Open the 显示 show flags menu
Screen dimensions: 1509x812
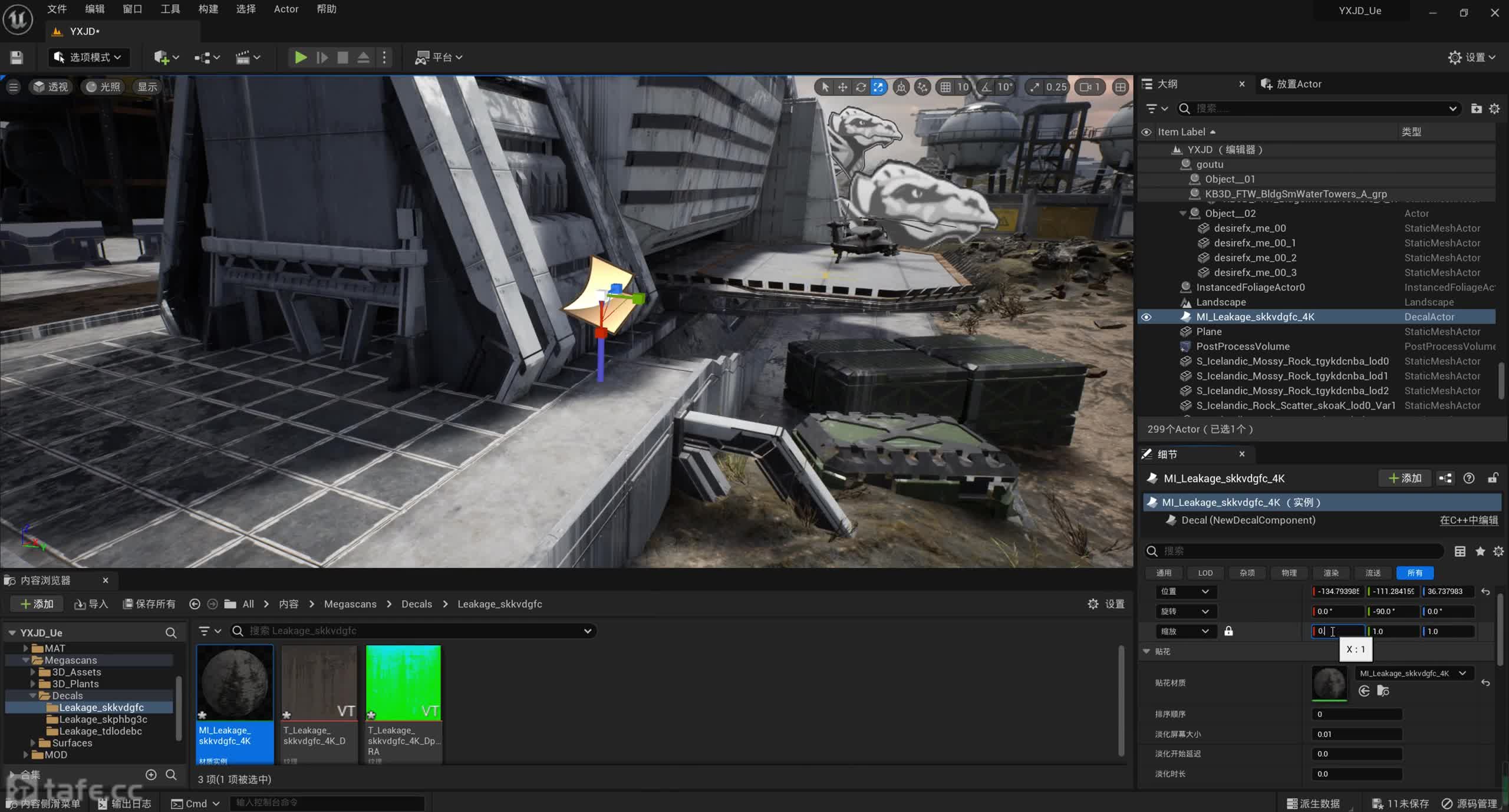pyautogui.click(x=147, y=87)
